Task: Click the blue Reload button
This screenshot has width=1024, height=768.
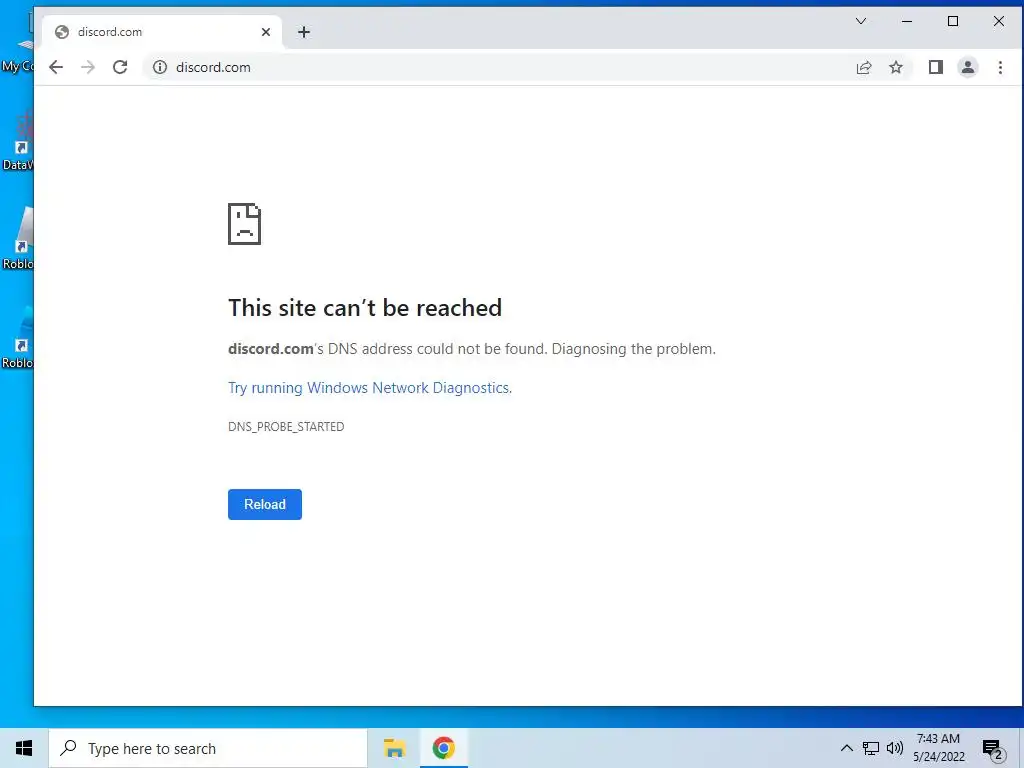Action: (x=264, y=504)
